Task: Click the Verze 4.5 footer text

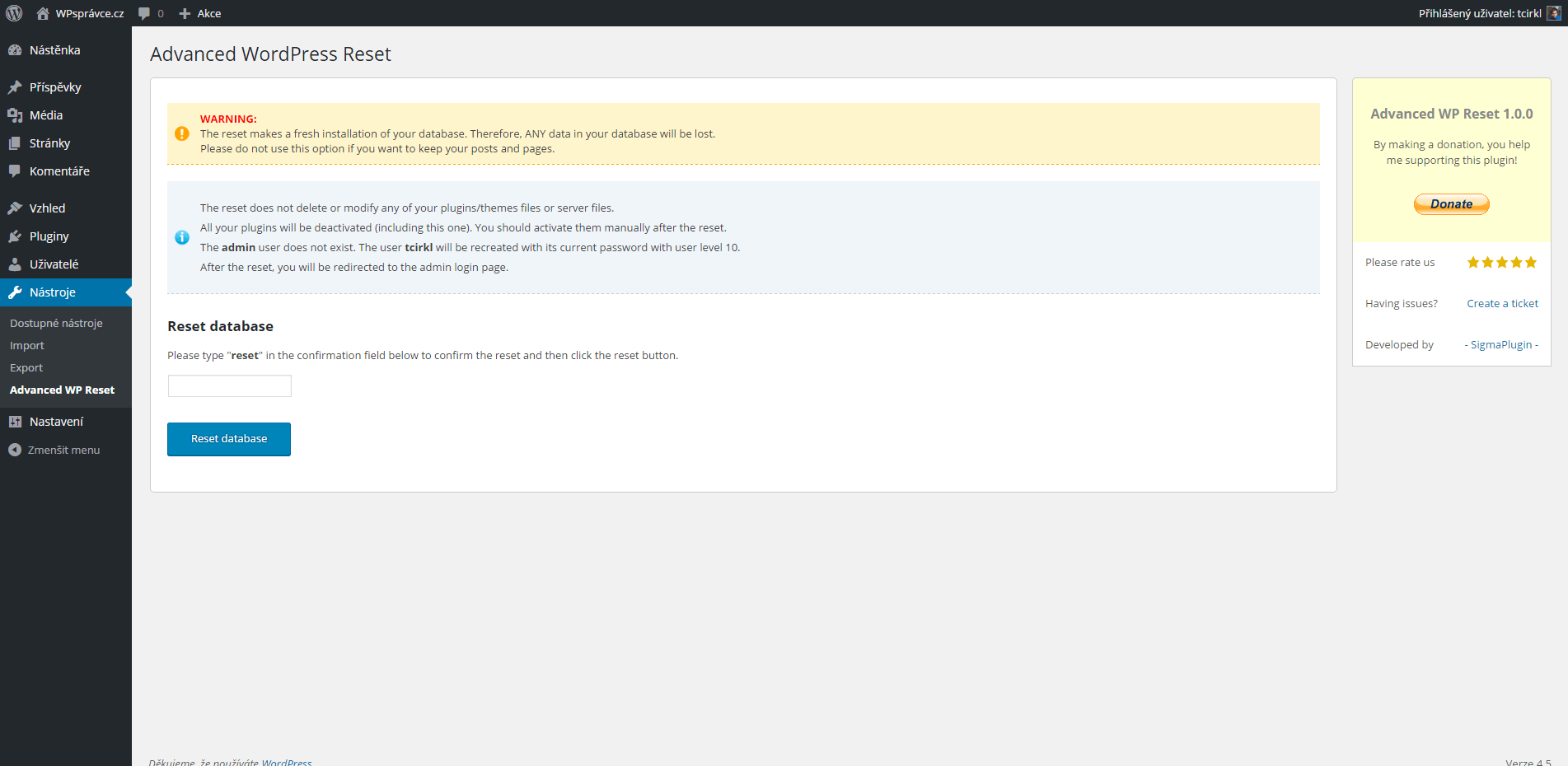Action: tap(1528, 763)
